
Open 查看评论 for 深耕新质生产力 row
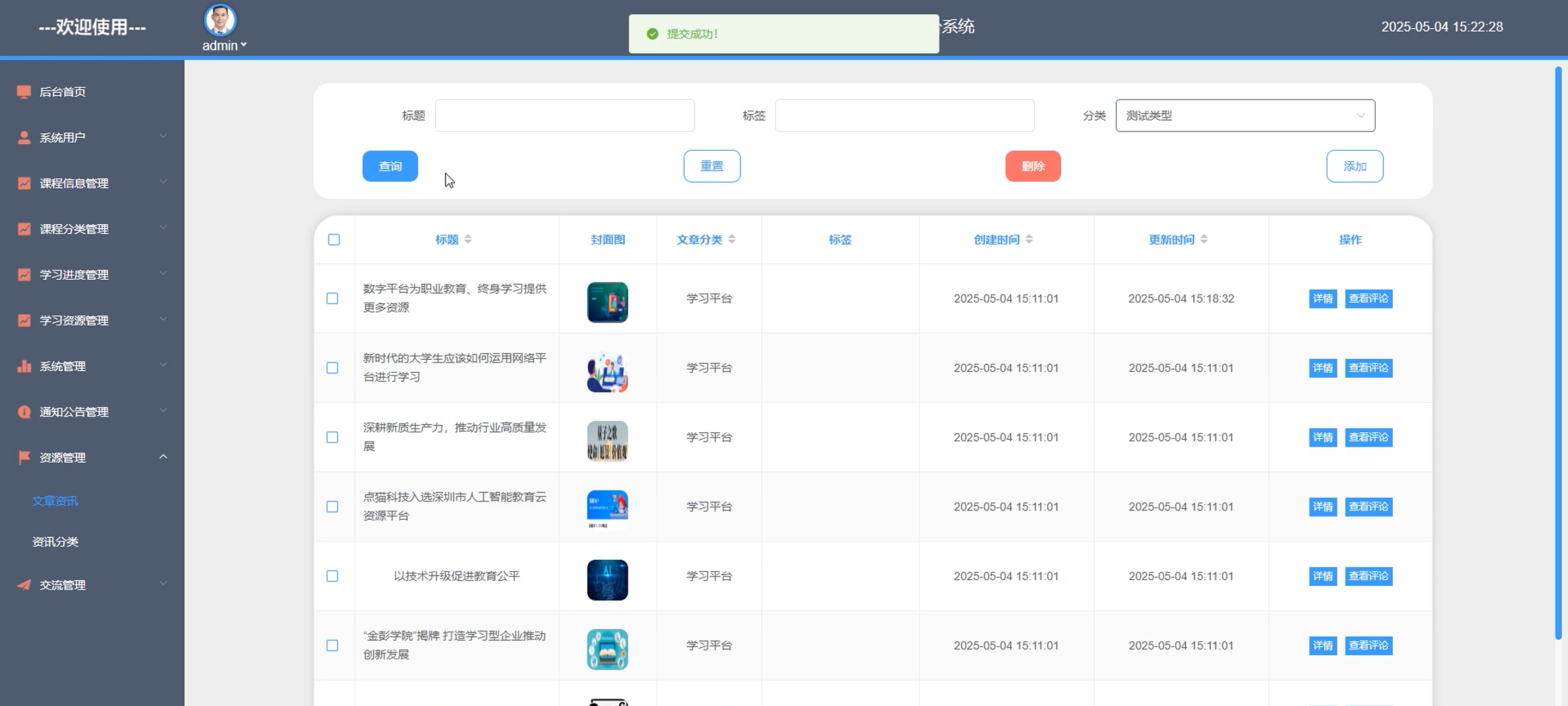1368,437
